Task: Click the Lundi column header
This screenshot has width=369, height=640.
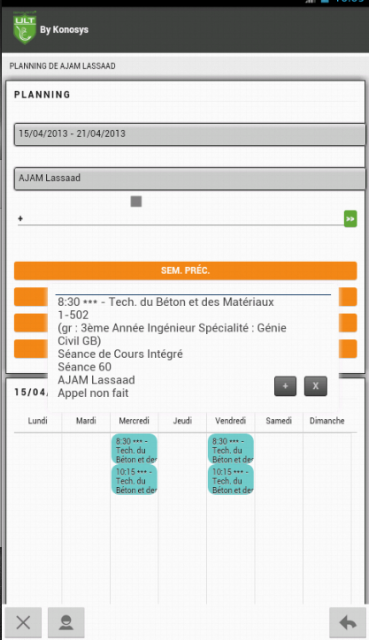Action: pyautogui.click(x=38, y=421)
